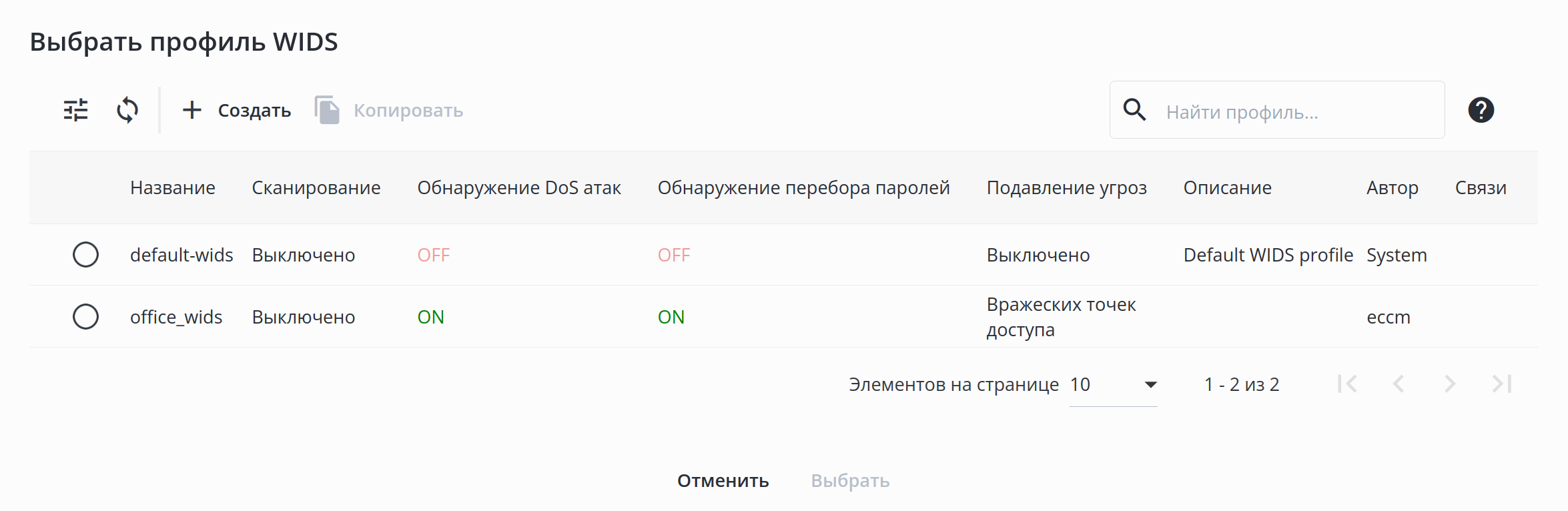Select the office_wids radio button
1568x511 pixels.
(x=85, y=317)
